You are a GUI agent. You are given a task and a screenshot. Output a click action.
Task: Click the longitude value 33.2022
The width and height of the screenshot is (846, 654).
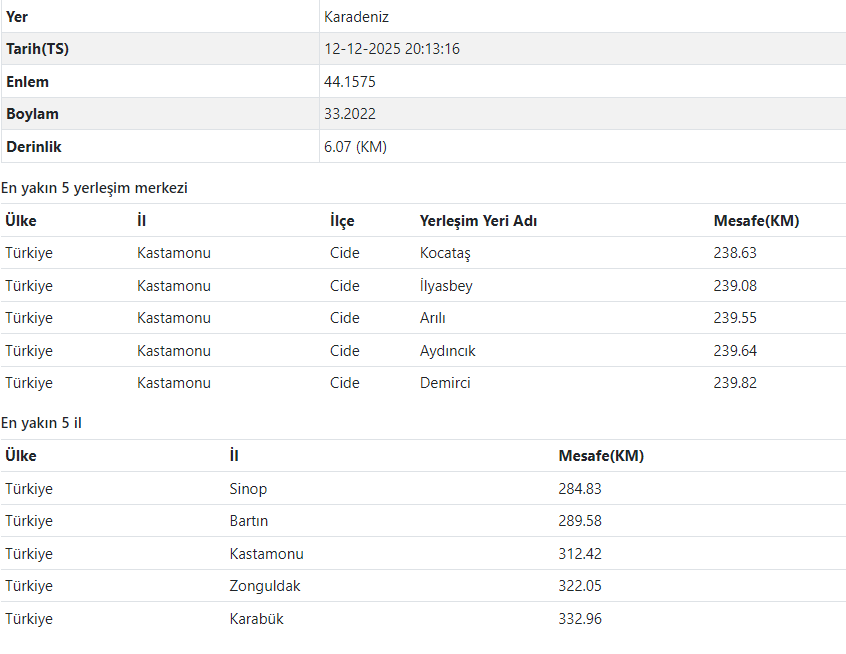(350, 114)
